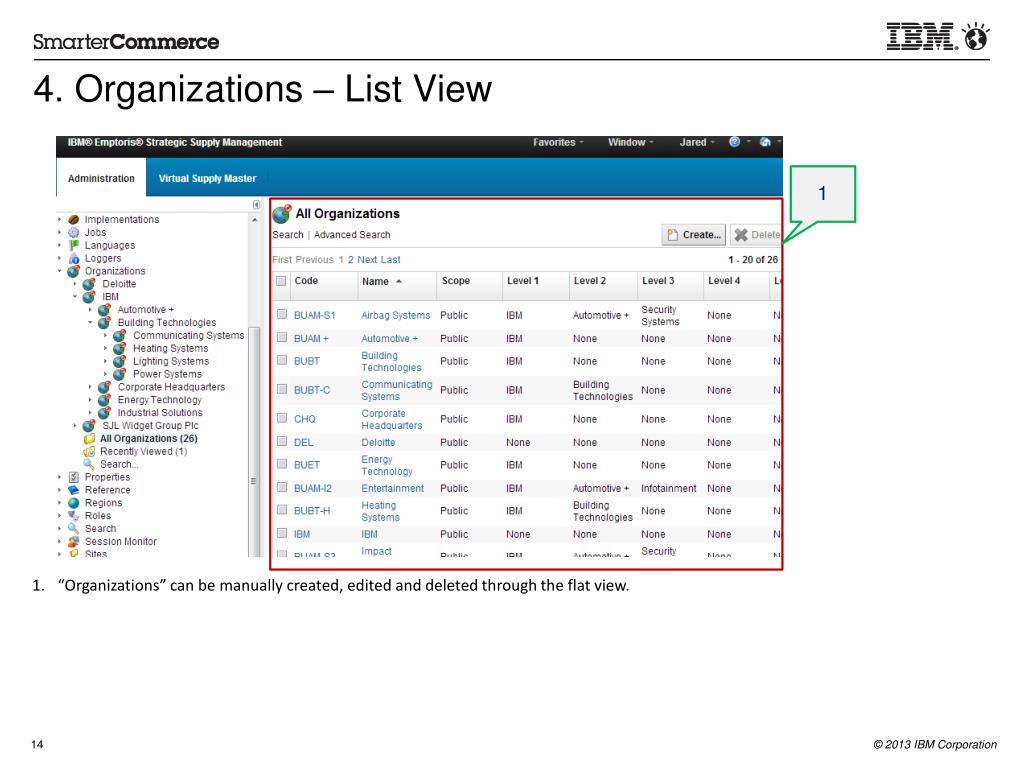The height and width of the screenshot is (768, 1024).
Task: Open the Jared user dropdown
Action: (x=697, y=142)
